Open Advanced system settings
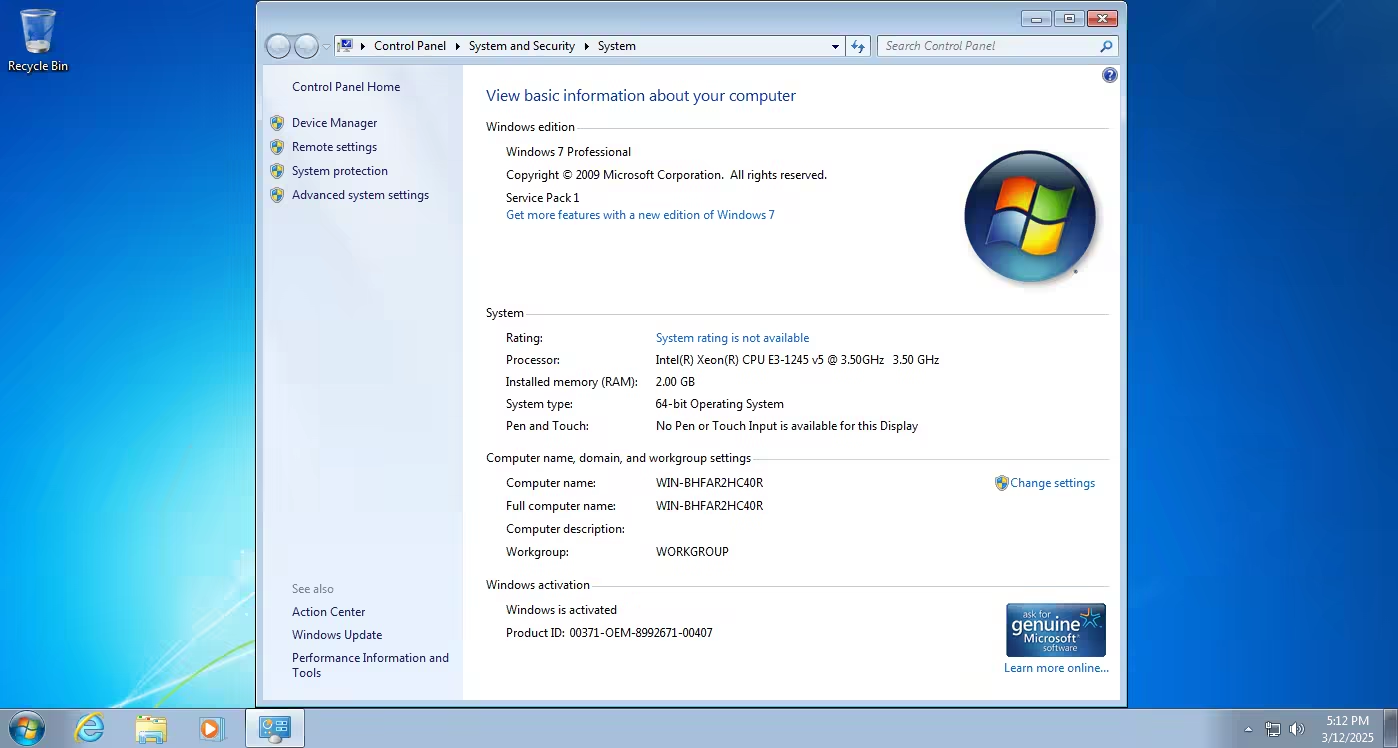The height and width of the screenshot is (748, 1398). [360, 195]
